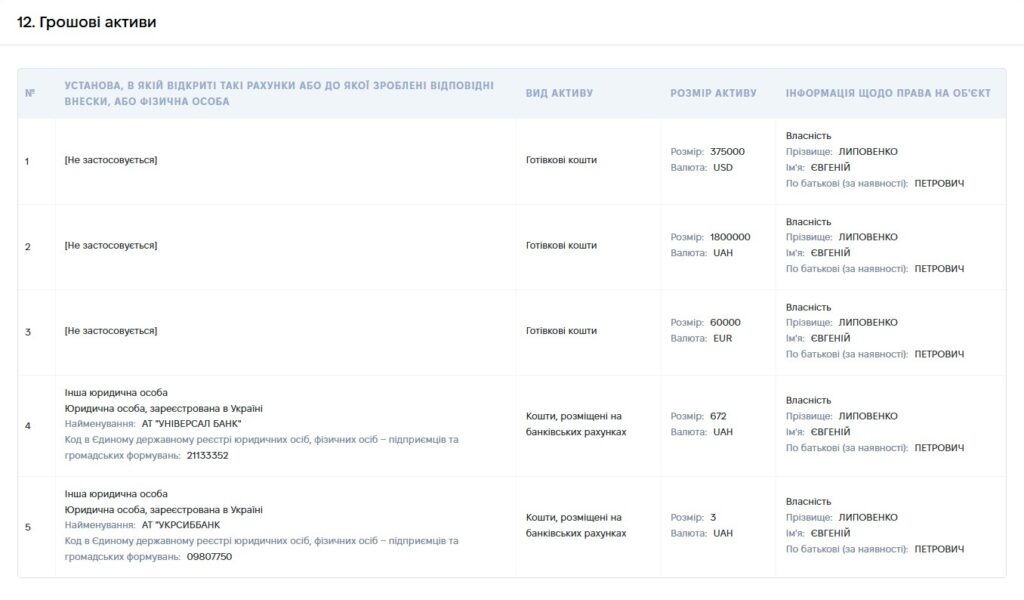Image resolution: width=1024 pixels, height=600 pixels.
Task: Click the '№' column header
Action: click(x=30, y=93)
